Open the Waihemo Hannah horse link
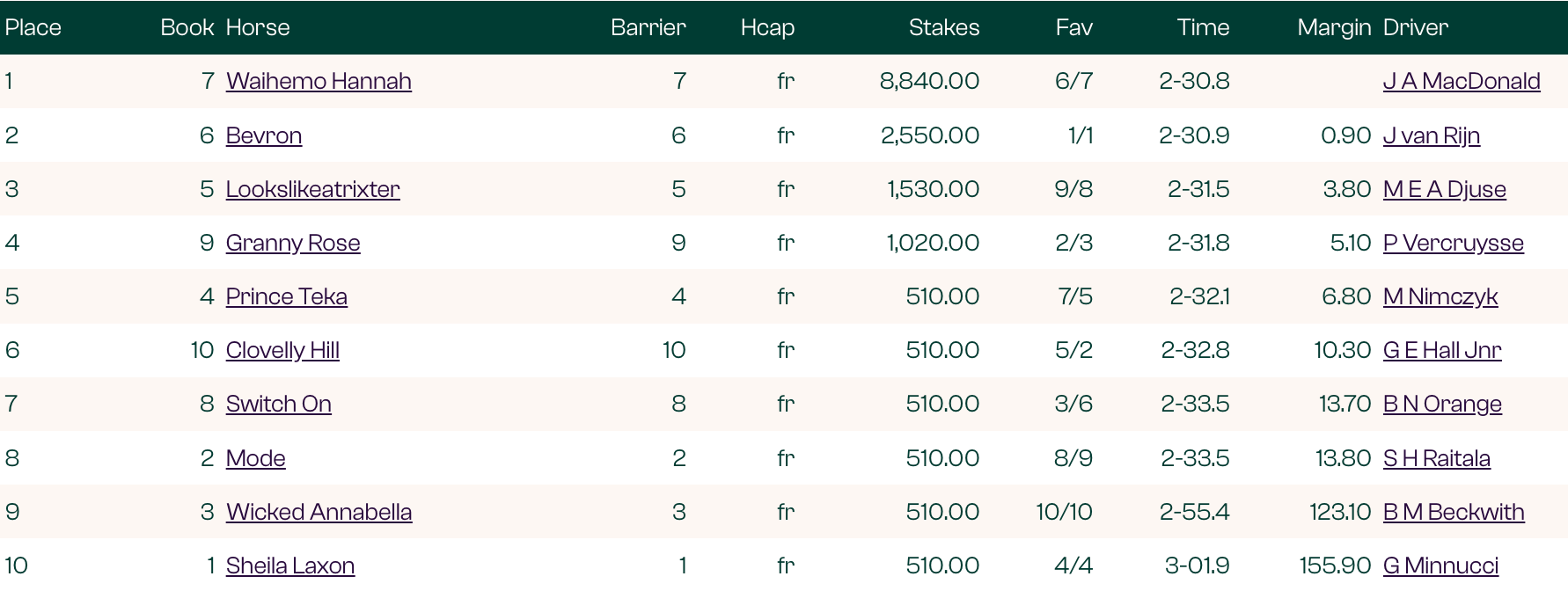The image size is (1568, 591). pyautogui.click(x=319, y=81)
